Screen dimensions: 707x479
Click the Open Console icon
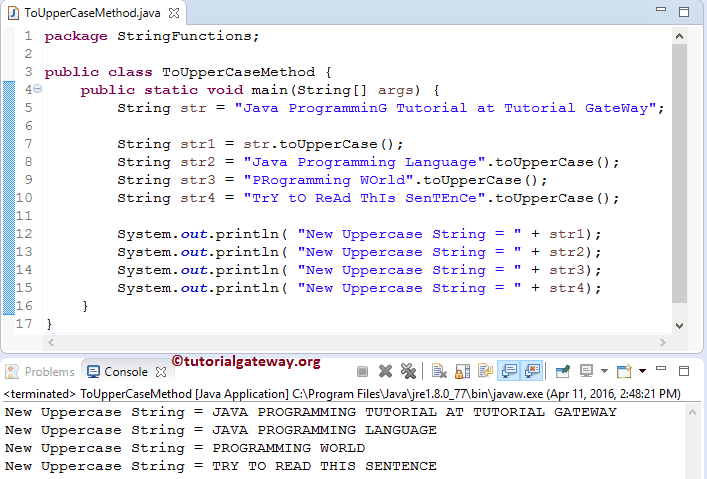[x=624, y=372]
